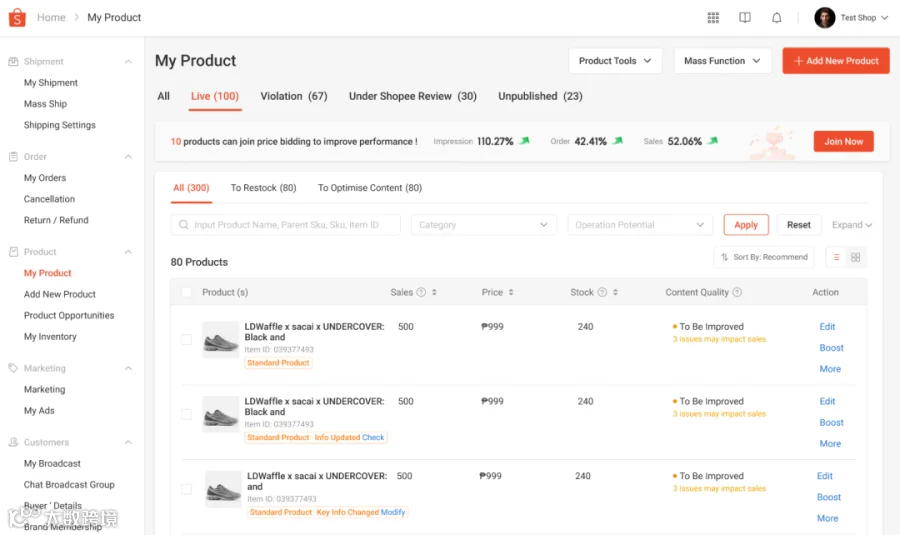
Task: Click the Order sidebar section icon
Action: pos(13,157)
